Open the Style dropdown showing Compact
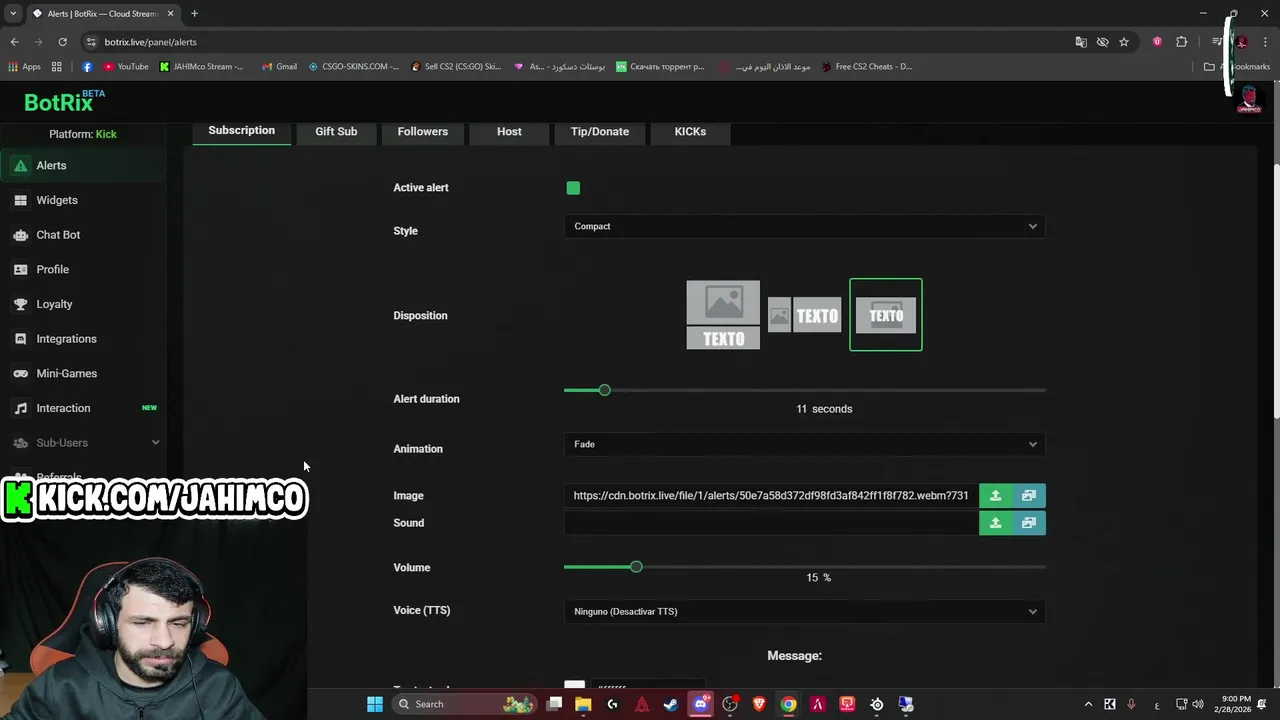Viewport: 1280px width, 720px height. pos(805,226)
